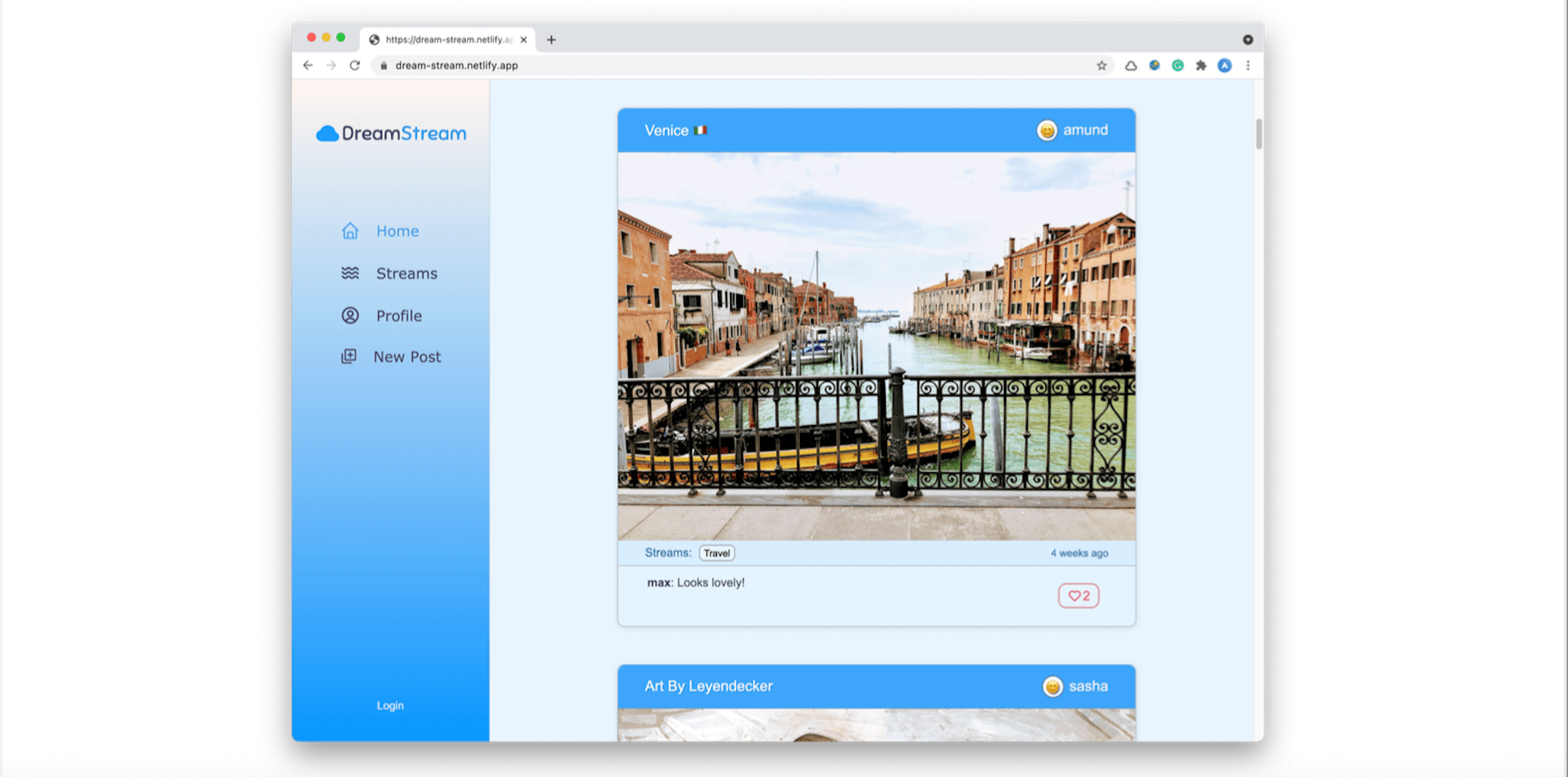Click the Travel stream tag
Image resolution: width=1568 pixels, height=777 pixels.
[x=716, y=553]
